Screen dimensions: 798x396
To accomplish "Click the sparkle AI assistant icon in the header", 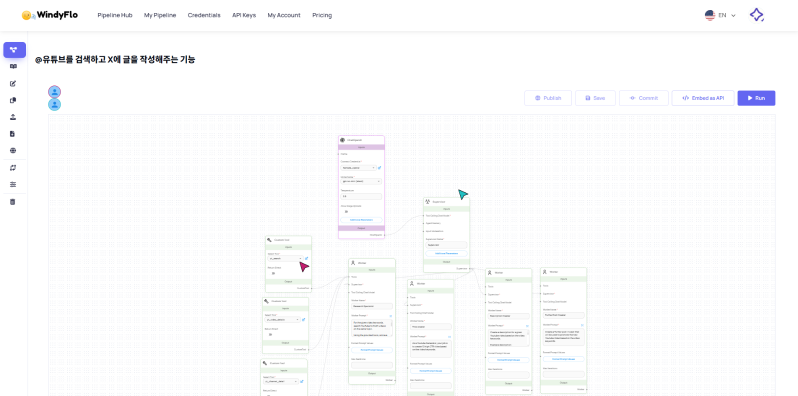I will 757,15.
